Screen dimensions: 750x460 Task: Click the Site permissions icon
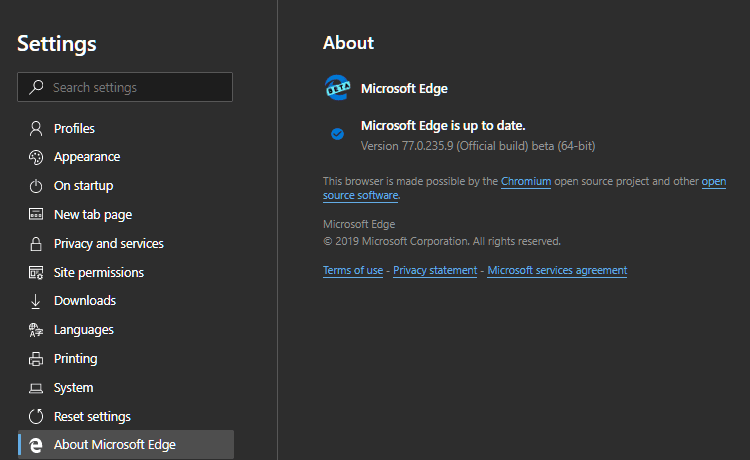click(x=36, y=273)
